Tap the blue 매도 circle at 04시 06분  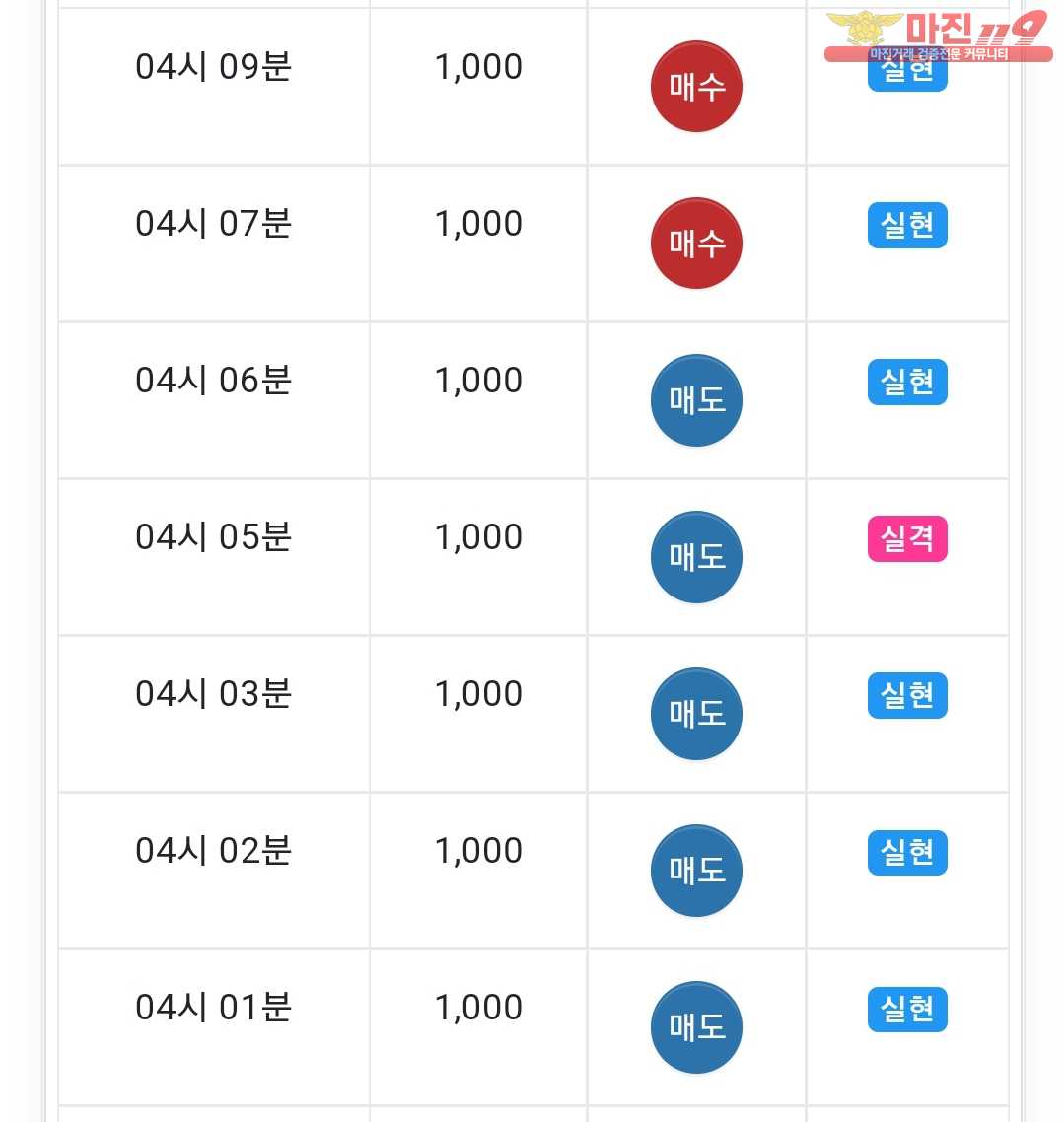pos(696,400)
